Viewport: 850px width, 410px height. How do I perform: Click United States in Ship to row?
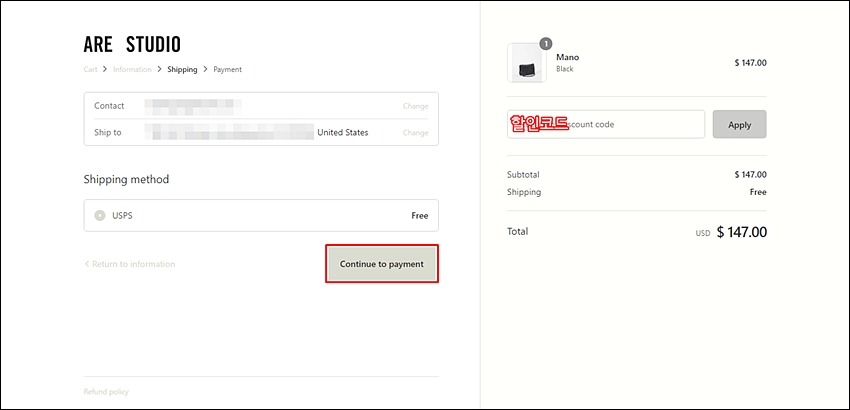tap(343, 132)
